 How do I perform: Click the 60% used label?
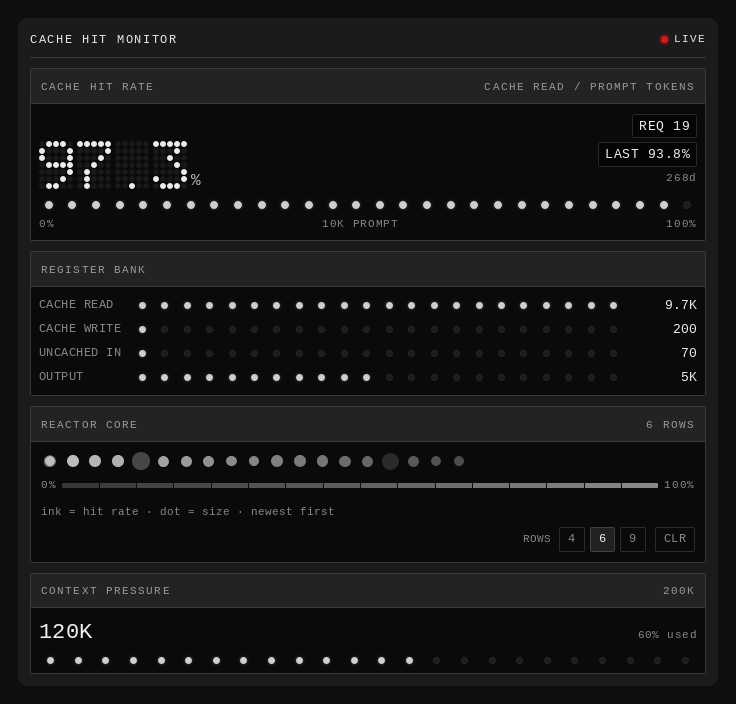click(667, 635)
